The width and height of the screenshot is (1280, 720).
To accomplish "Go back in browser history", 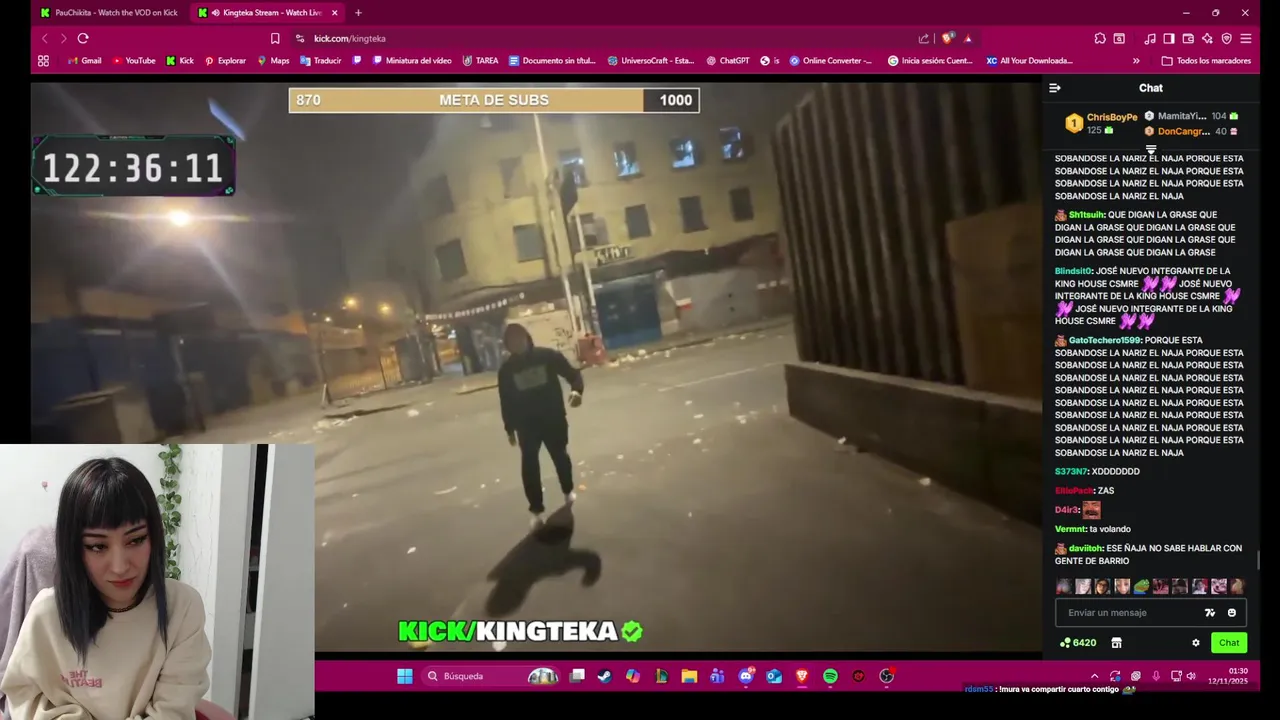I will tap(44, 38).
